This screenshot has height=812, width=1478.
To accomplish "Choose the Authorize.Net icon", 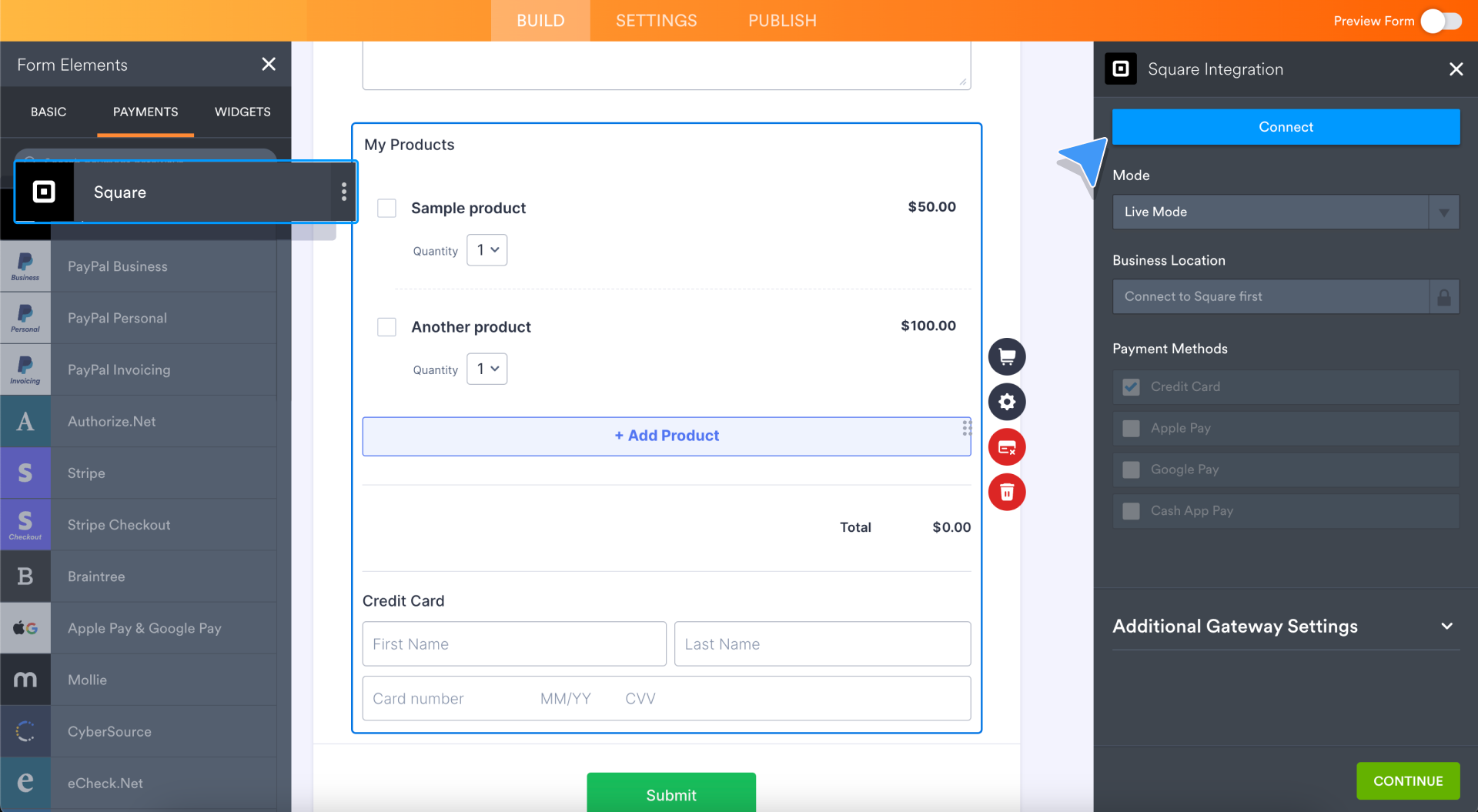I will (x=25, y=421).
